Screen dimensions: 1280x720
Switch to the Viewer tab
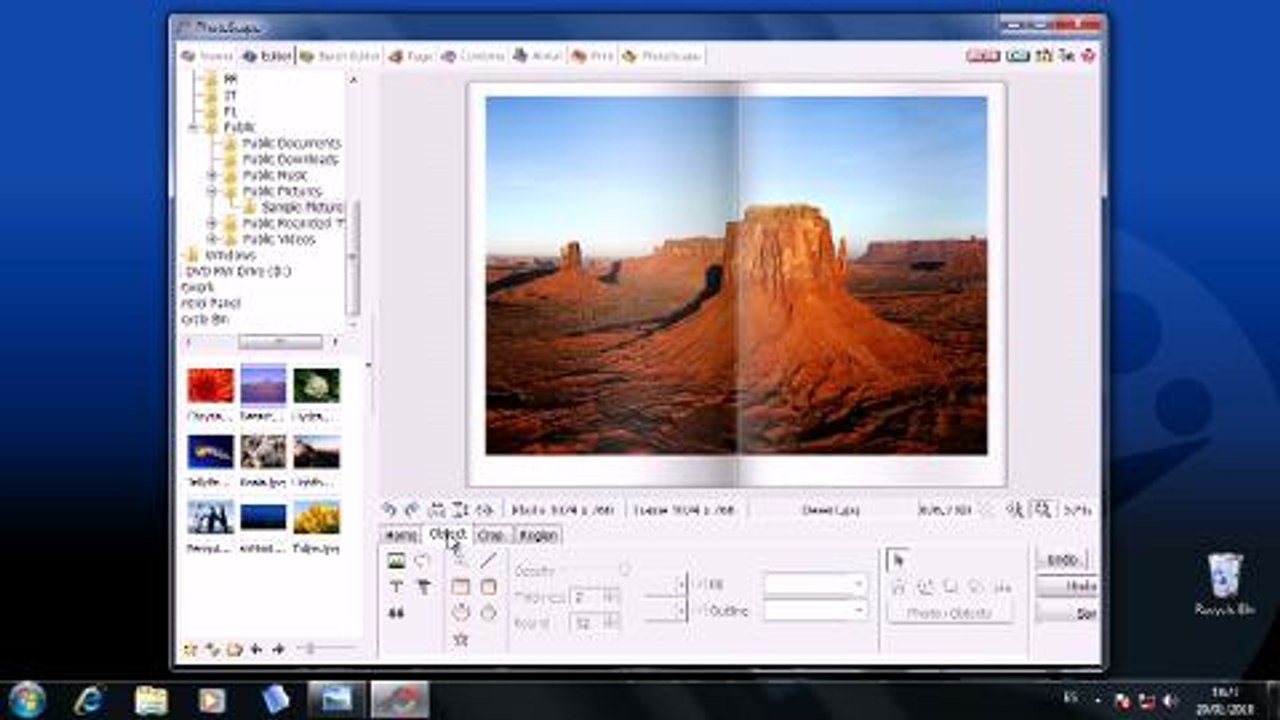click(x=208, y=56)
